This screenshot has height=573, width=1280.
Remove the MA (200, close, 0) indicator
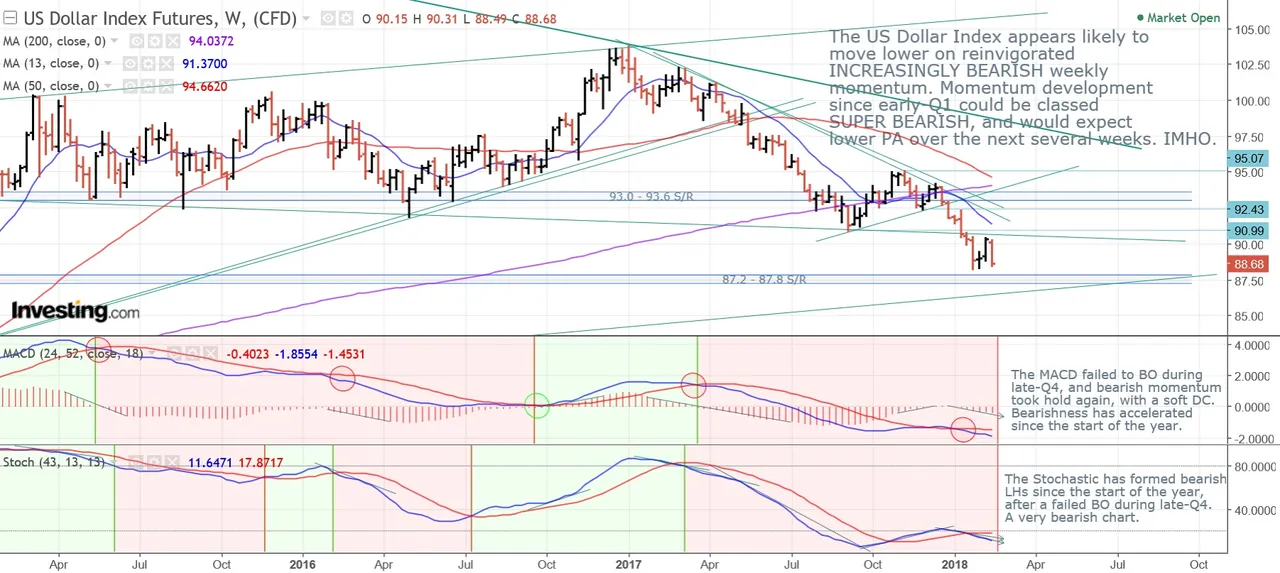click(x=172, y=41)
